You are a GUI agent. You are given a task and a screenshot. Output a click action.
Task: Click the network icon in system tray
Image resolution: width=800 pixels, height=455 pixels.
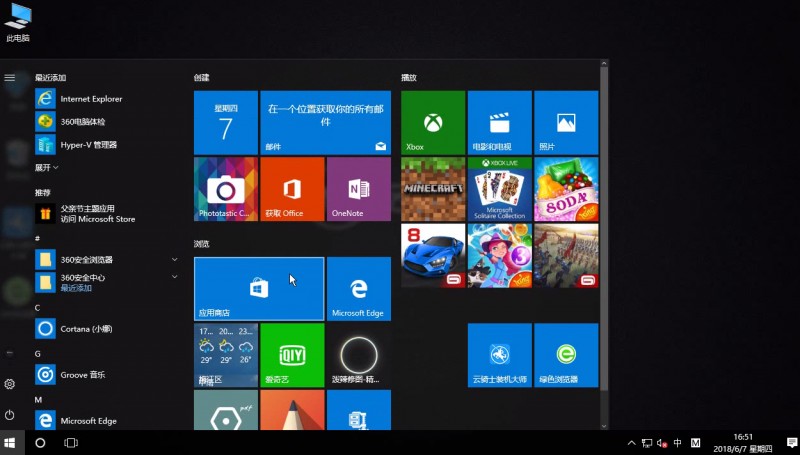pyautogui.click(x=647, y=443)
